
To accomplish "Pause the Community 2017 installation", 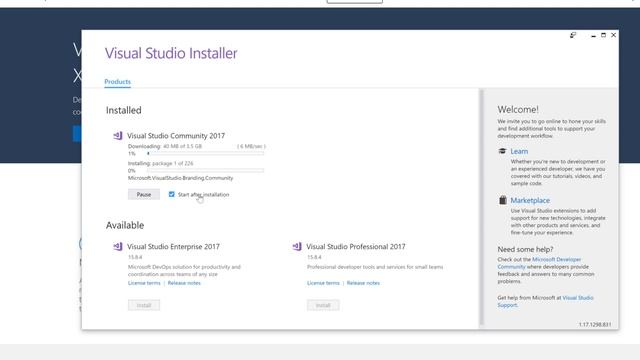I will tap(144, 194).
